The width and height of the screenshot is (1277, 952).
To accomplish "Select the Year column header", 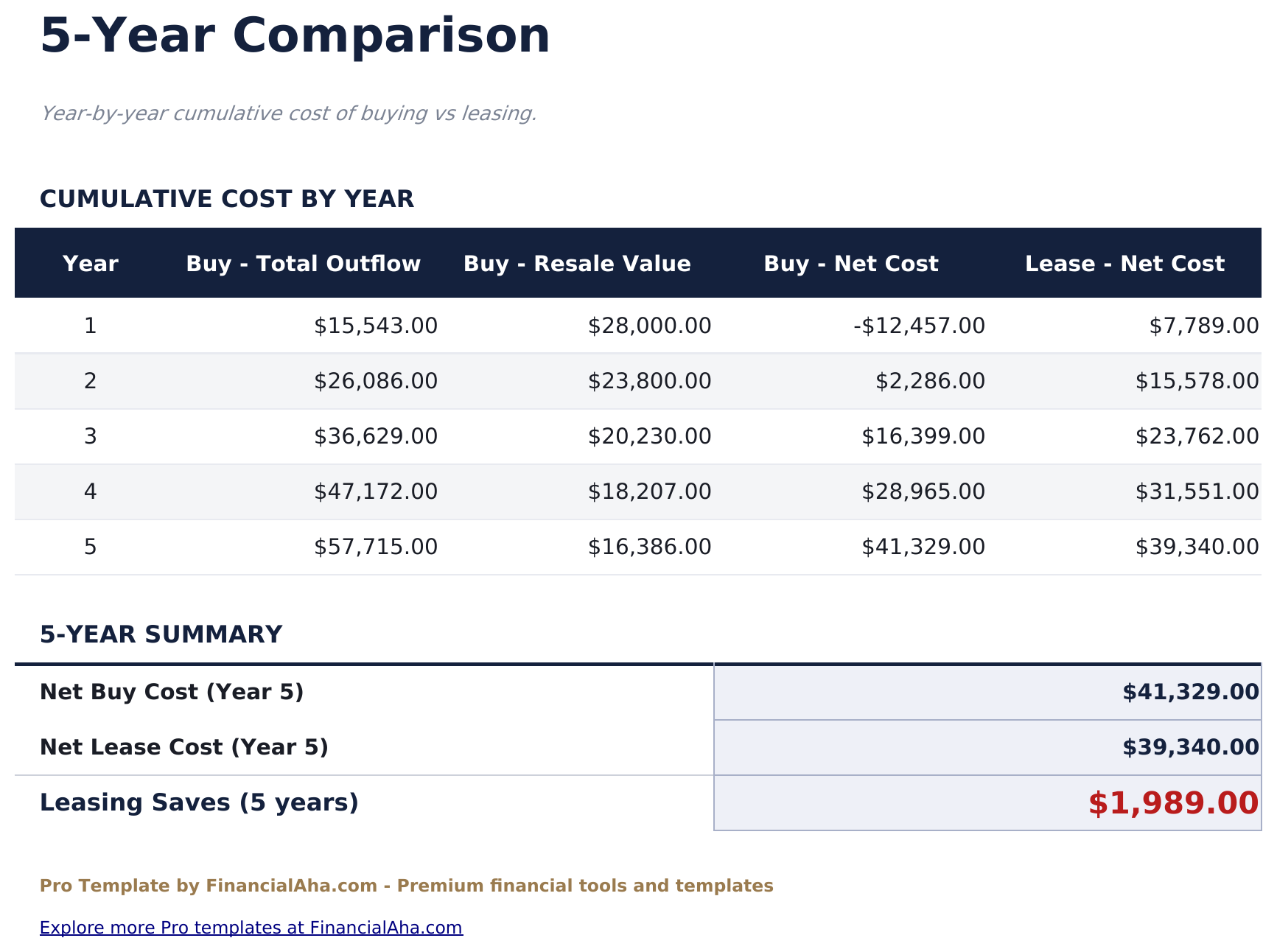I will (x=90, y=263).
